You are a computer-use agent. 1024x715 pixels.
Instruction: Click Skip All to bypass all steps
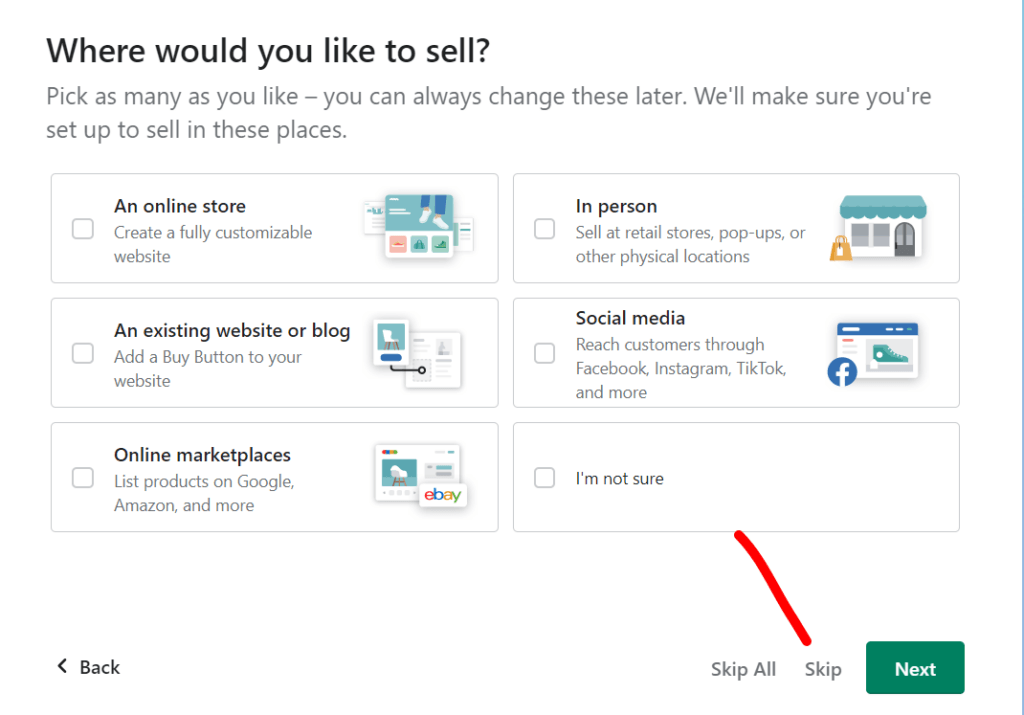point(743,668)
